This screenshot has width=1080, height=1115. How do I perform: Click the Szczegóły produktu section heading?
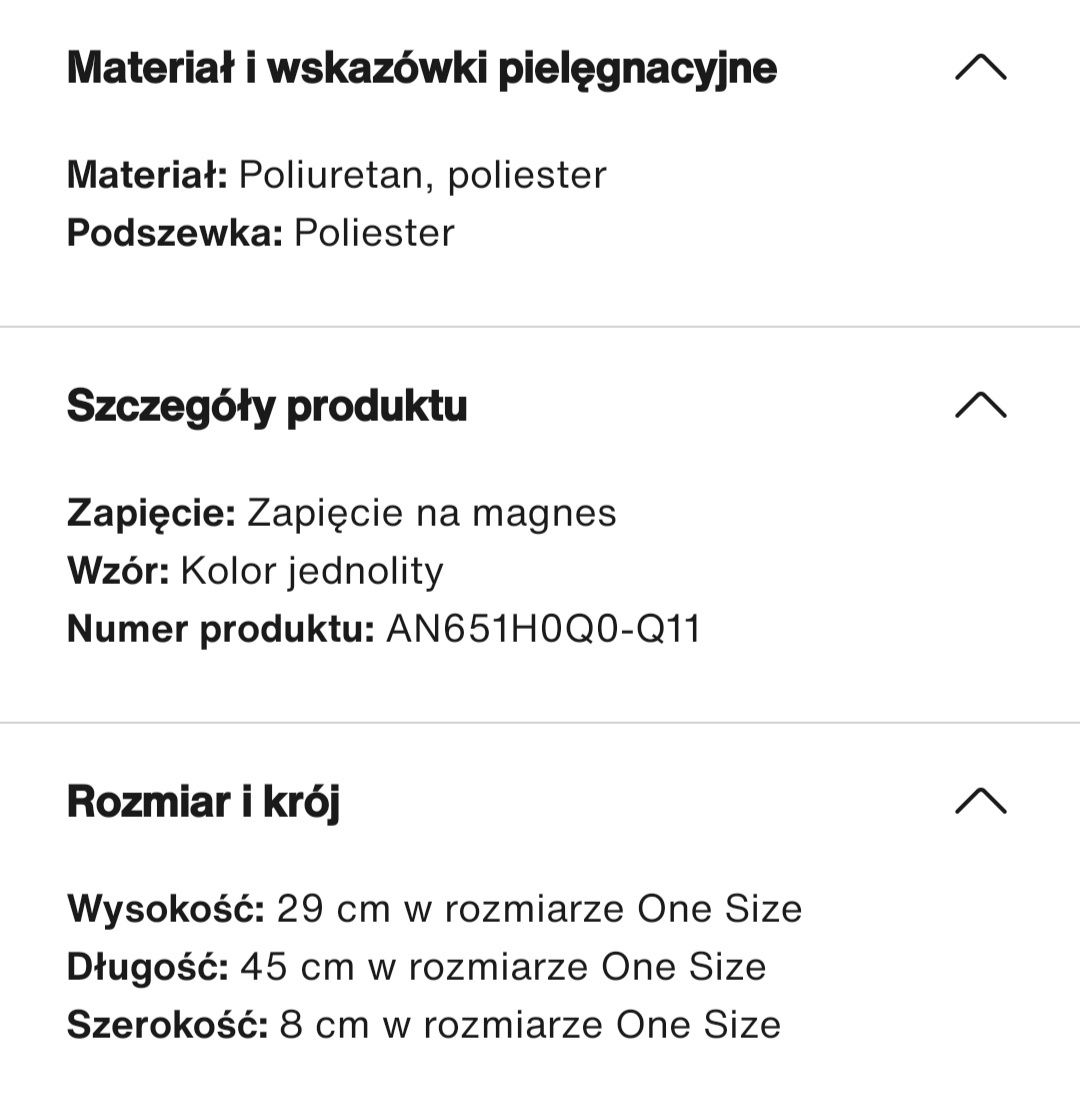(267, 407)
